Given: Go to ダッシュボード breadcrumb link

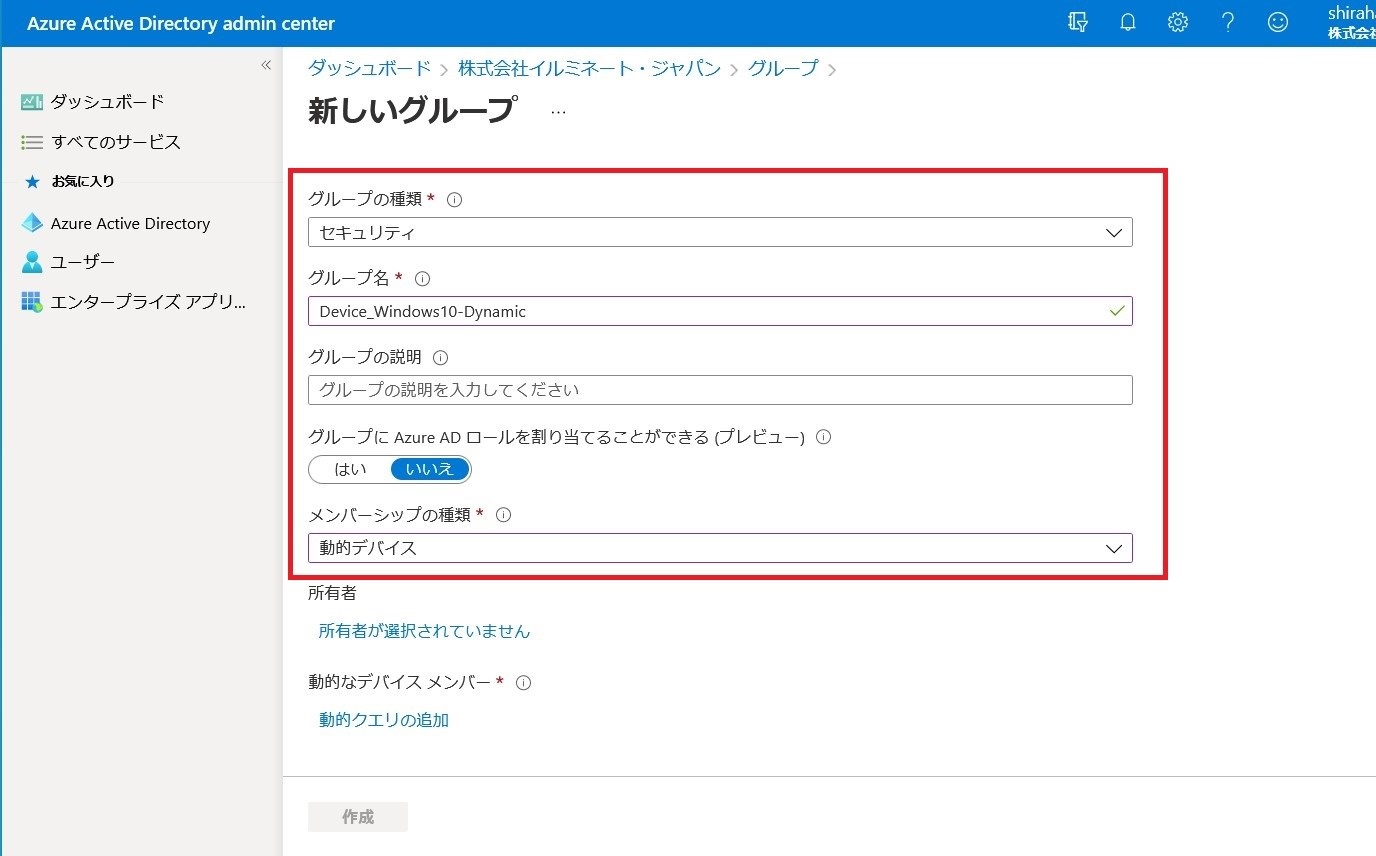Looking at the screenshot, I should coord(369,68).
